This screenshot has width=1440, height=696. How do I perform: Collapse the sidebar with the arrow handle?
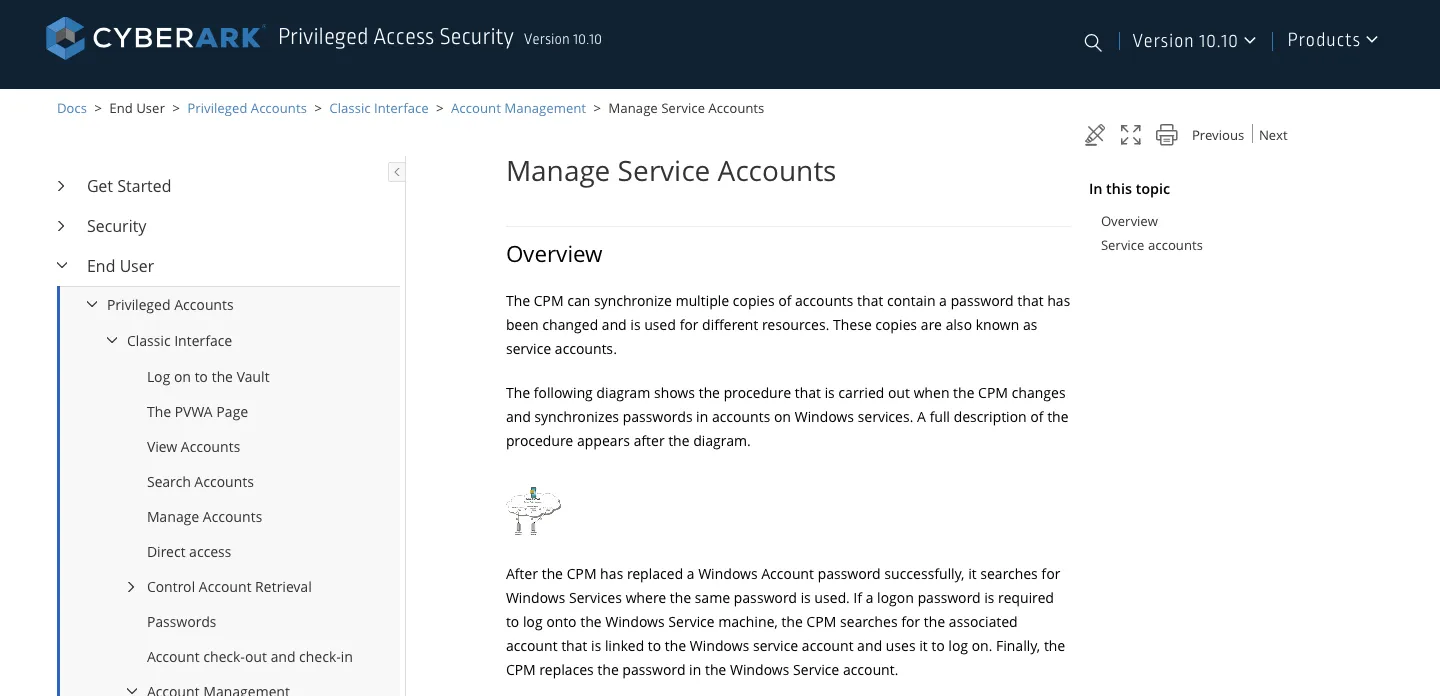[396, 172]
